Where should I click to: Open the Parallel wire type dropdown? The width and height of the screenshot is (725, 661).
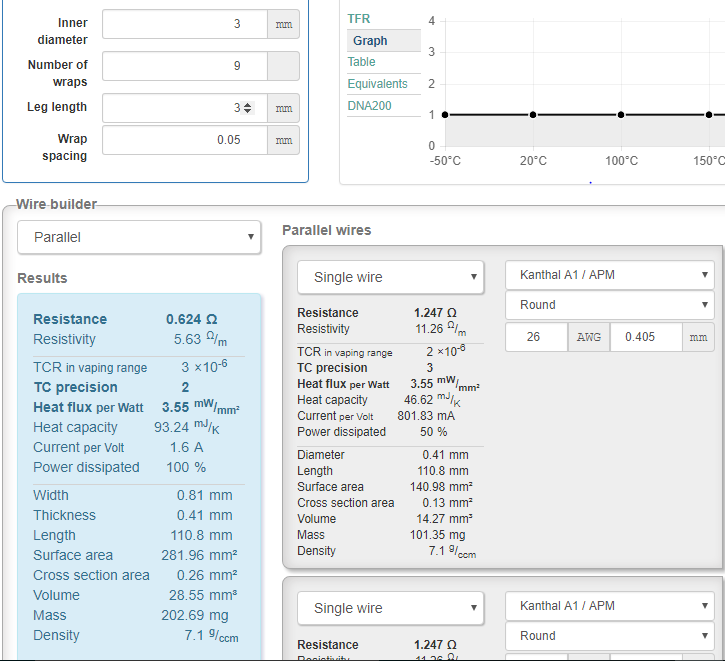click(139, 237)
